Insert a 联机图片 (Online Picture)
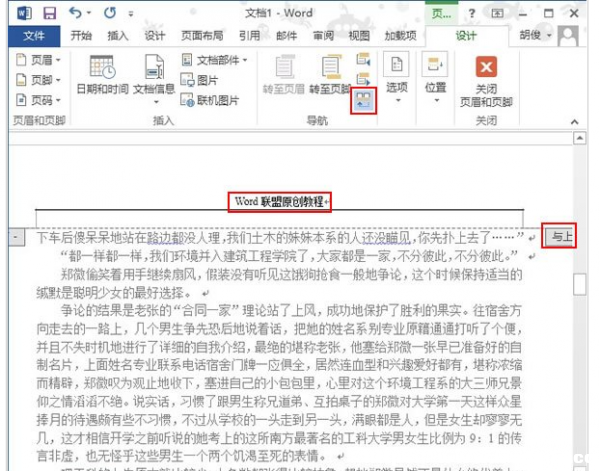Screen dimensions: 600x471 pos(210,100)
